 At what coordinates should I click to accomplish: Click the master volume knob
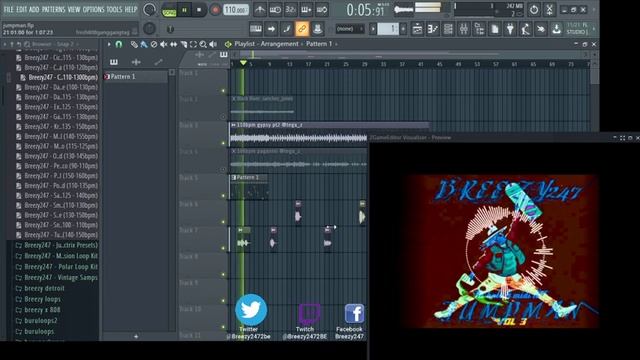pos(149,9)
